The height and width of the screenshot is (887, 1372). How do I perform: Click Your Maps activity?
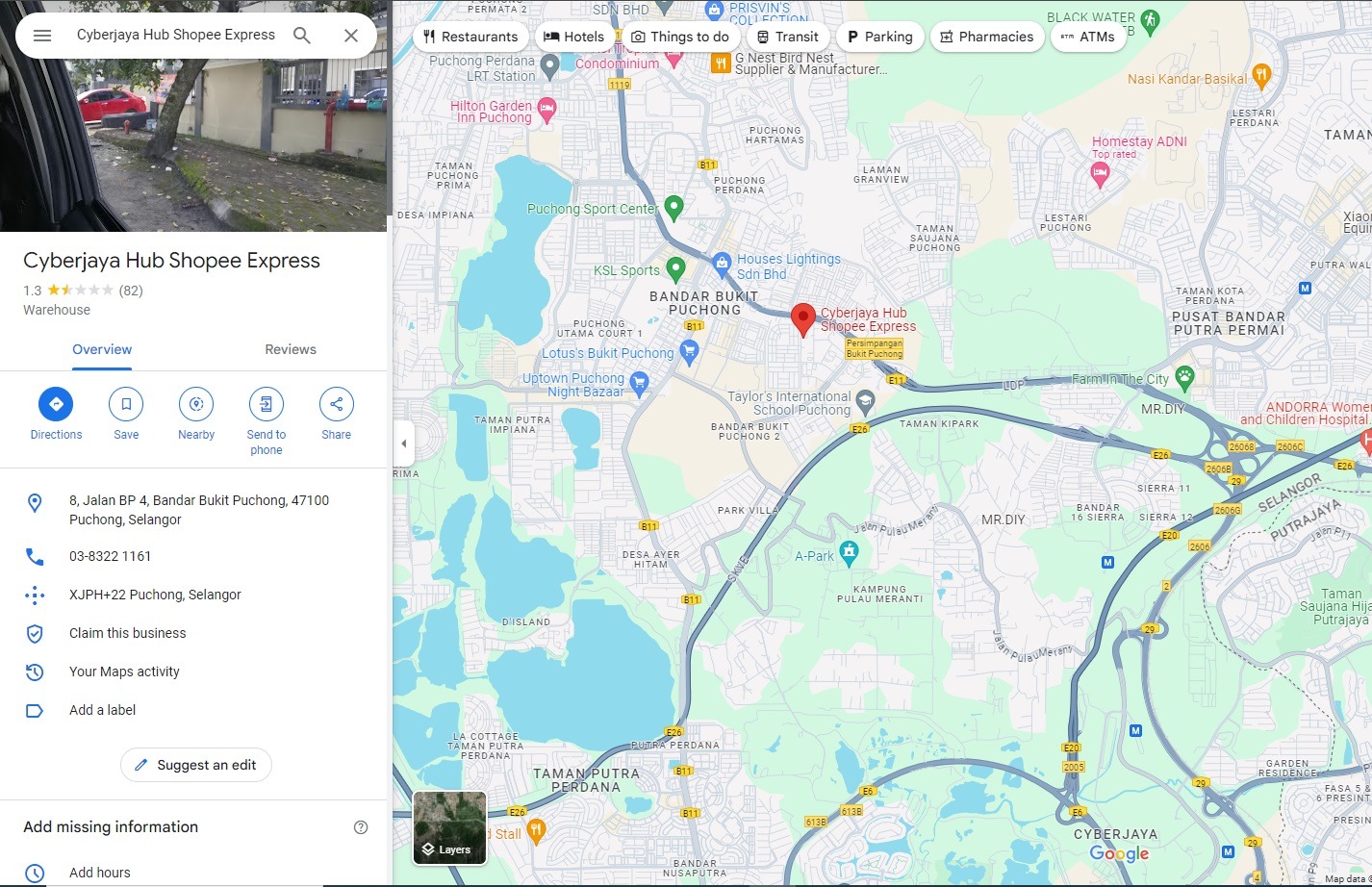click(x=124, y=672)
